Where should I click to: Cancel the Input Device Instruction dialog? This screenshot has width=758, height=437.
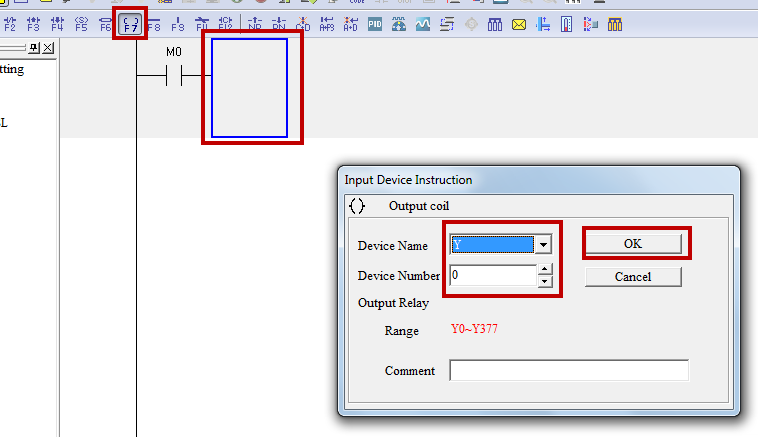pos(633,276)
